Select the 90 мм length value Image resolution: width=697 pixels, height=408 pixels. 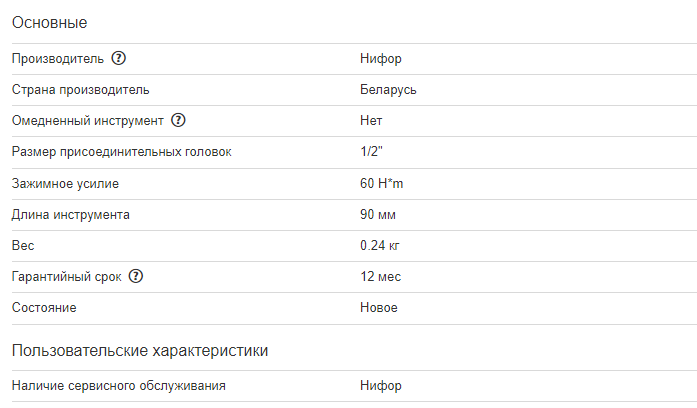click(x=377, y=215)
